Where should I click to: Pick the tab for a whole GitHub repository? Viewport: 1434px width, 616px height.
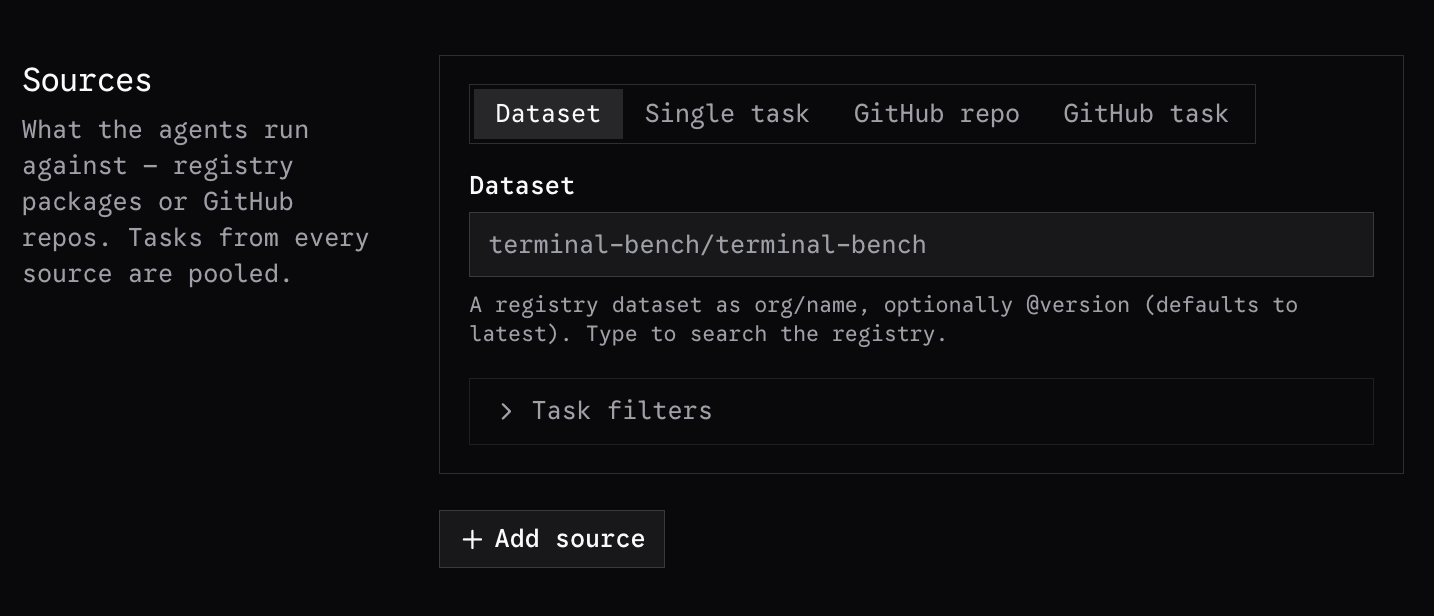[x=937, y=114]
